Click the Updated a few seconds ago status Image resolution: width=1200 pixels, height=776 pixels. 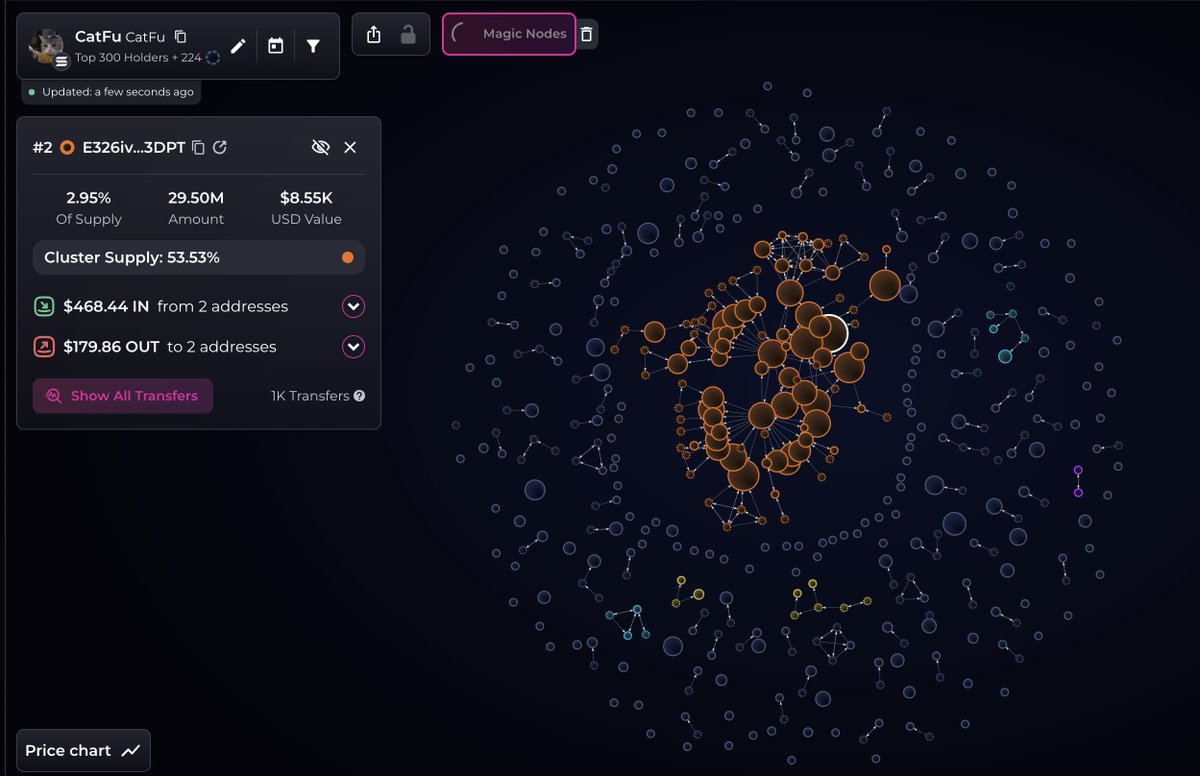point(111,92)
